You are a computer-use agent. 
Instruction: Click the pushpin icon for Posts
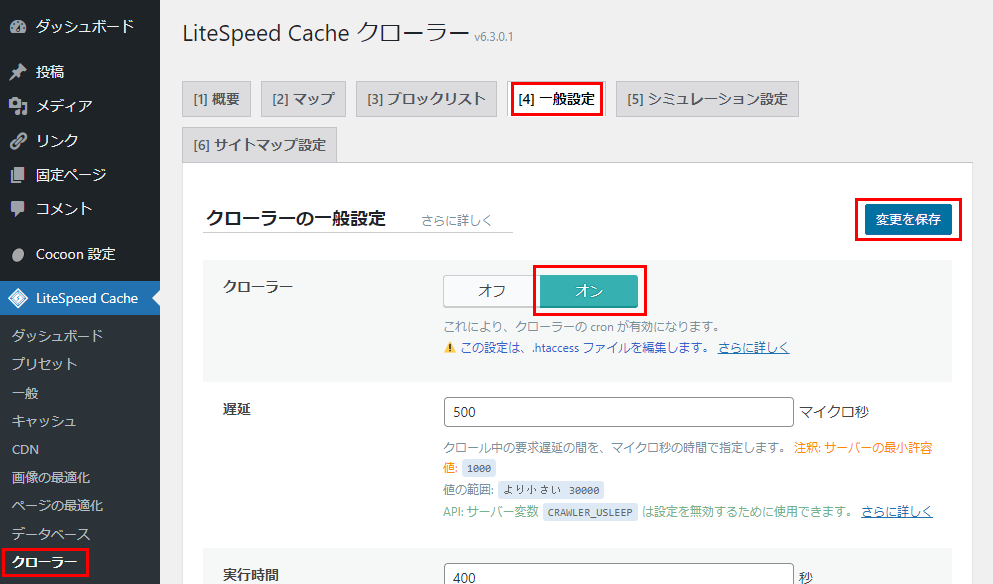pyautogui.click(x=18, y=72)
